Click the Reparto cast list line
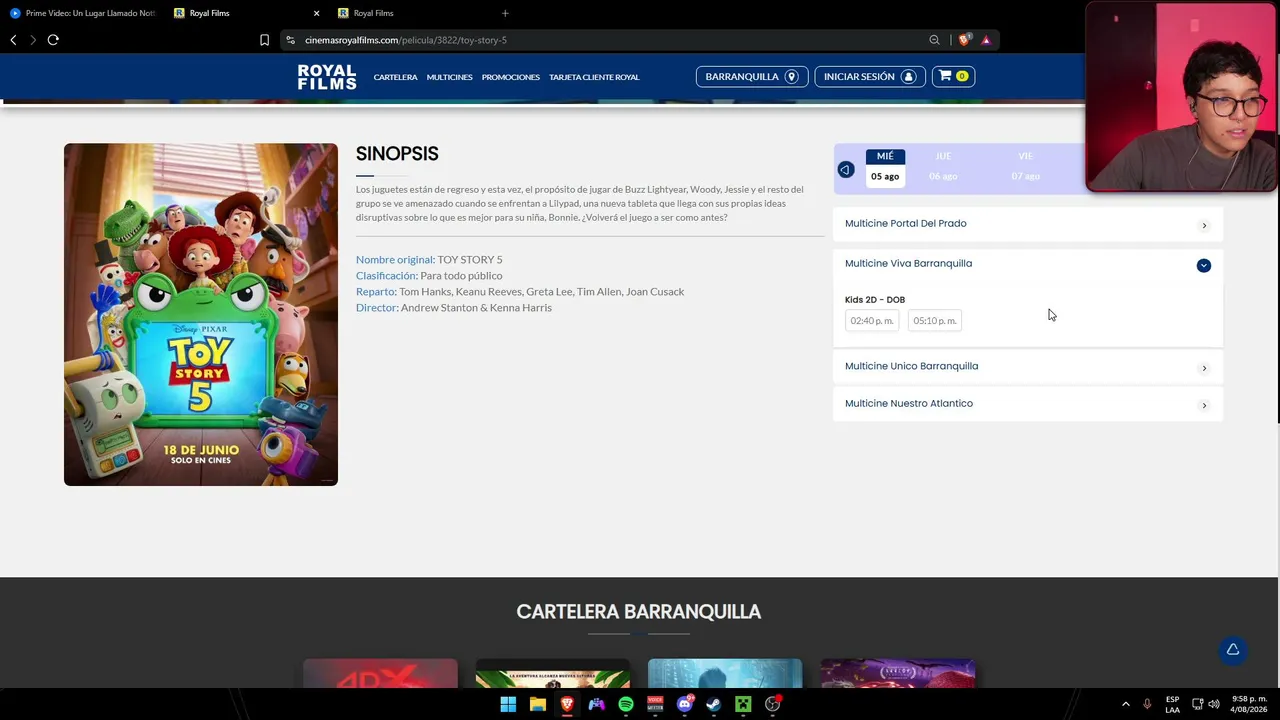Viewport: 1280px width, 720px height. click(x=520, y=291)
